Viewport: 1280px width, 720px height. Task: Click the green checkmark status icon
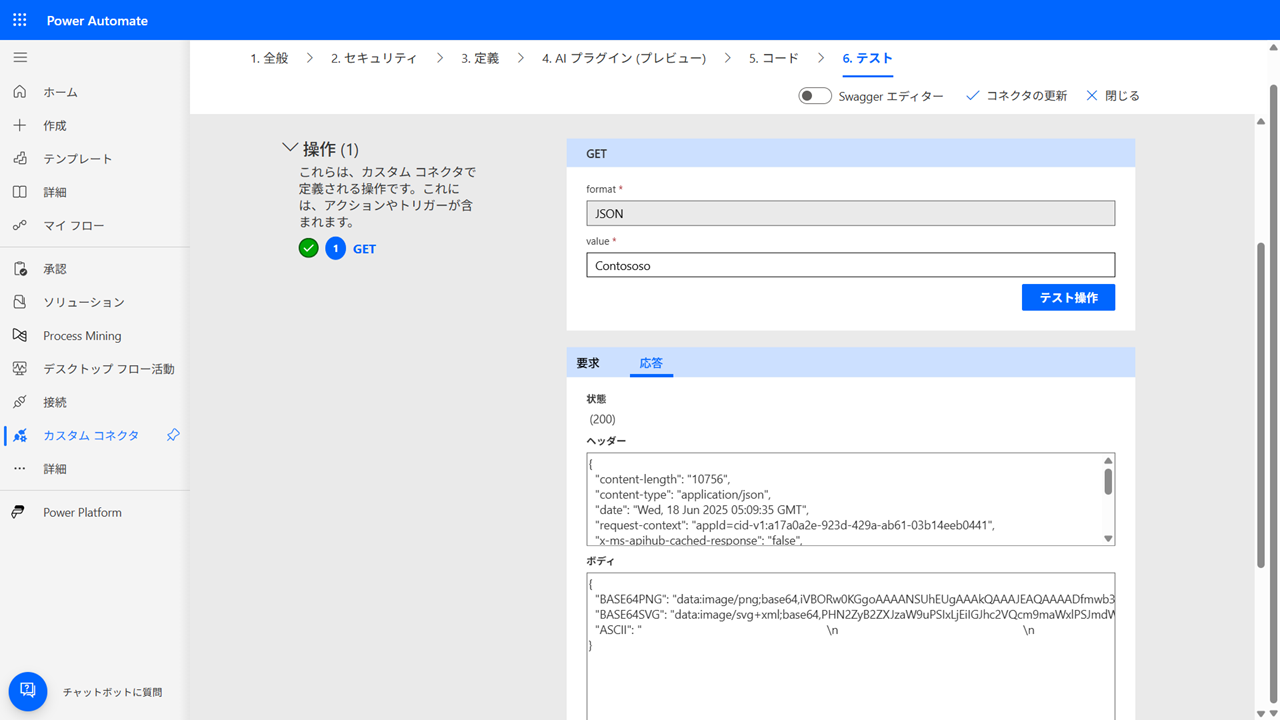(309, 248)
